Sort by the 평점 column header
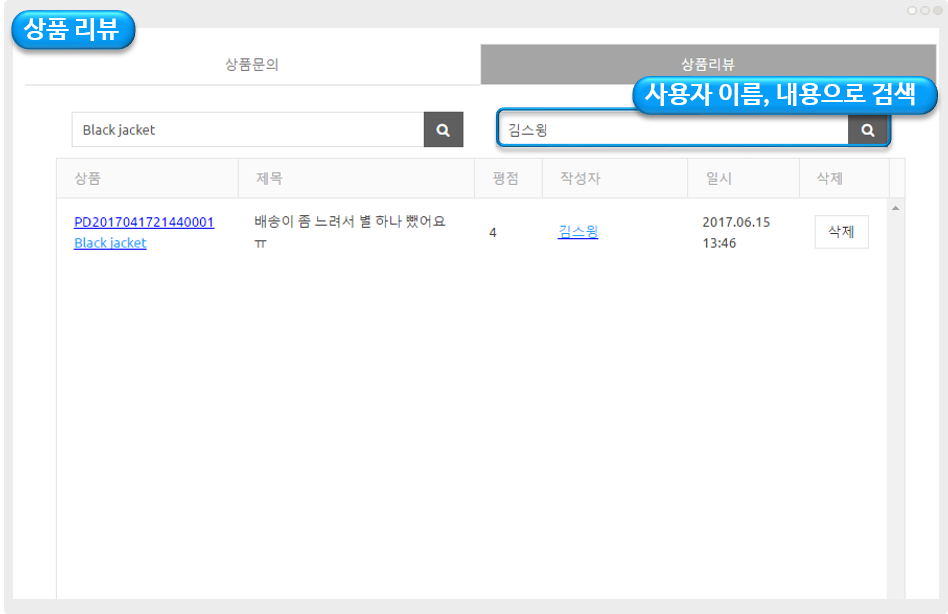The width and height of the screenshot is (948, 614). coord(506,179)
